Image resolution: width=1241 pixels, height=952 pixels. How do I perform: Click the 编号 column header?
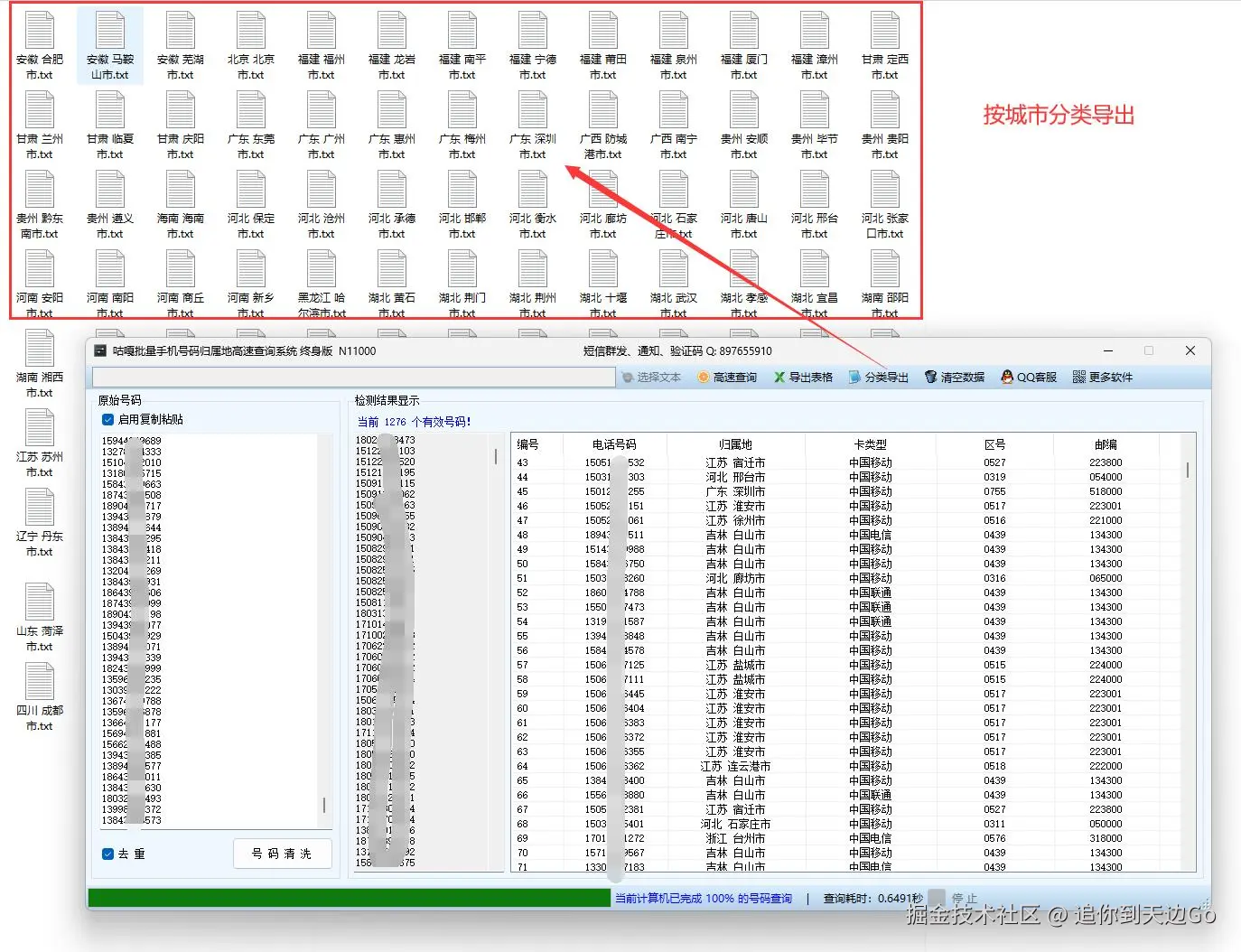pyautogui.click(x=528, y=444)
